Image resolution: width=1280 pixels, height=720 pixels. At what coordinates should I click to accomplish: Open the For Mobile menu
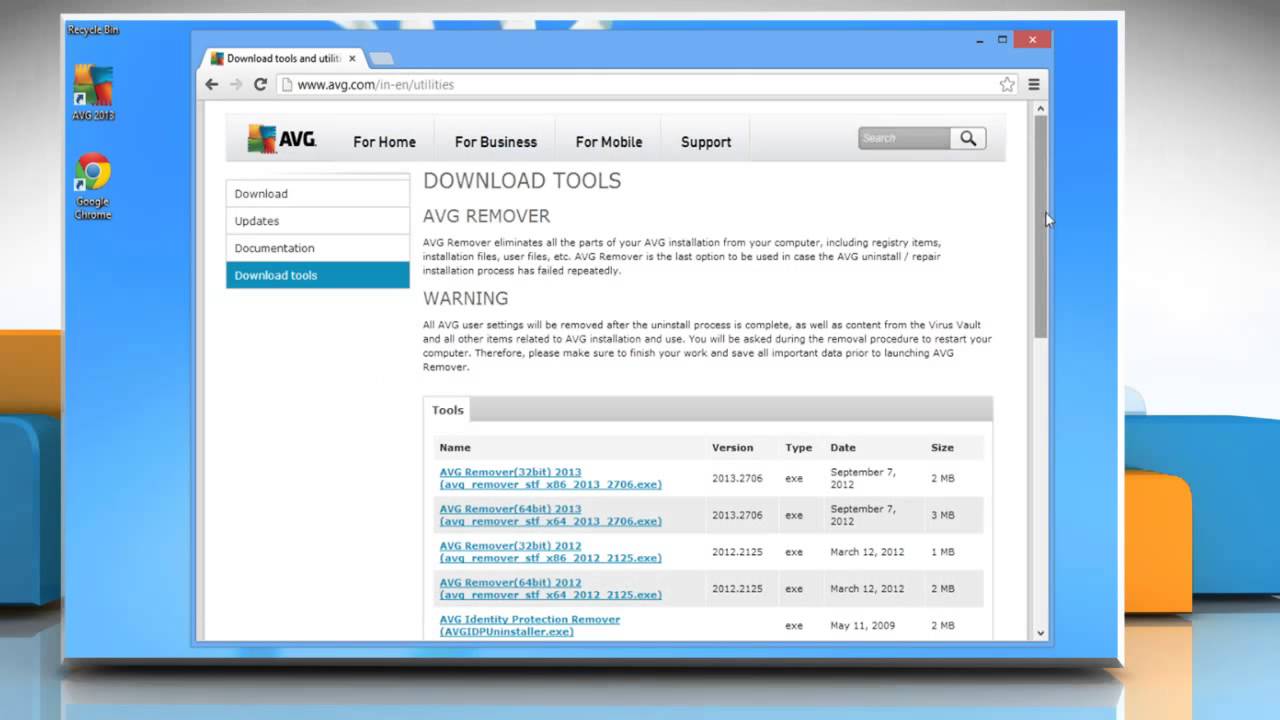click(609, 142)
